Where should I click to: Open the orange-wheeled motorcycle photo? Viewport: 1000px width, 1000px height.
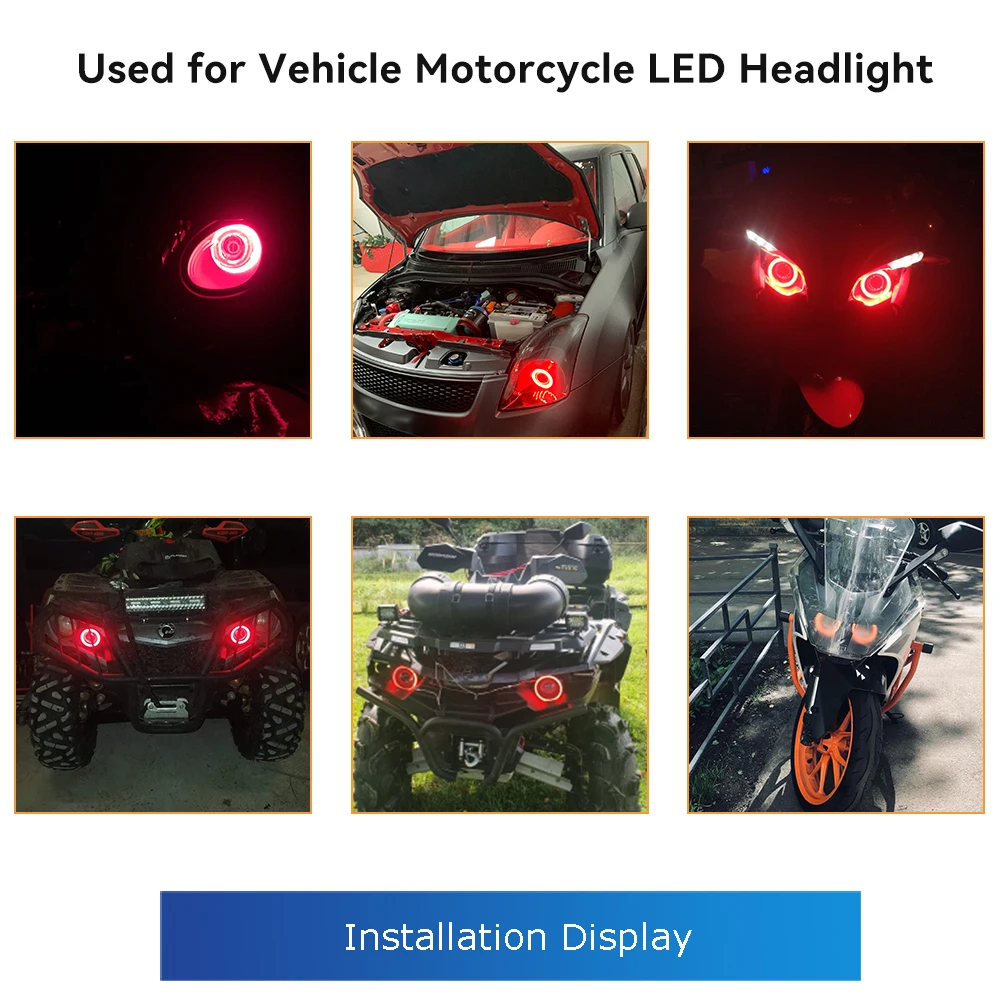point(835,665)
